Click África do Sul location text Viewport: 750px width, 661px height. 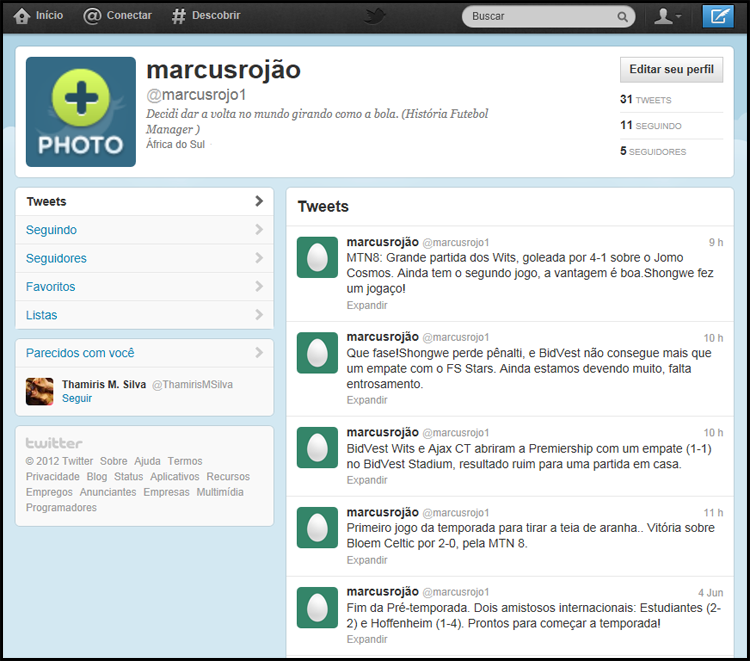pyautogui.click(x=176, y=144)
